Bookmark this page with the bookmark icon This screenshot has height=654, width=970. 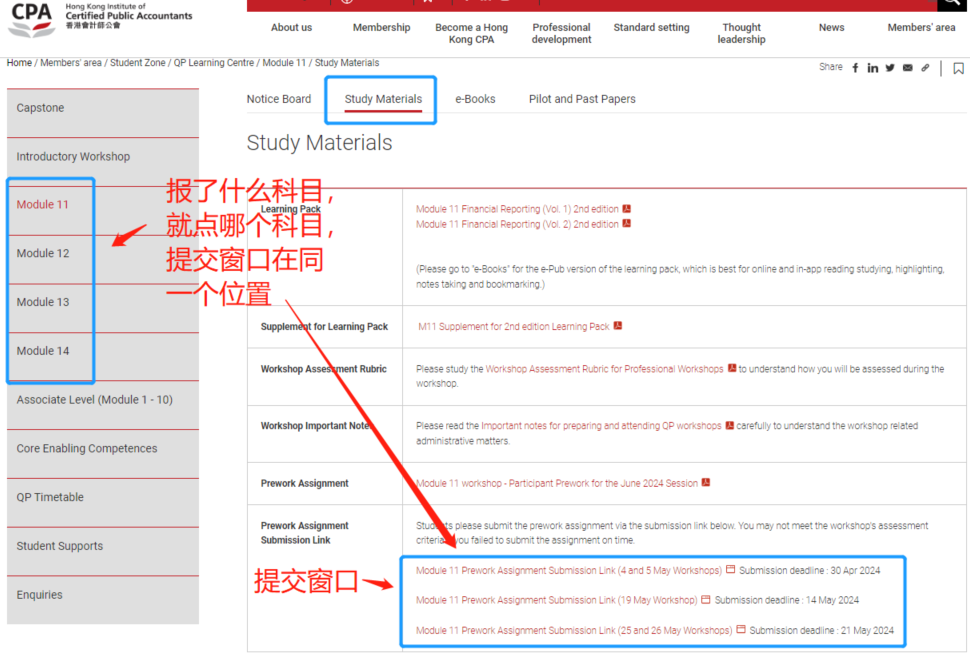tap(958, 68)
